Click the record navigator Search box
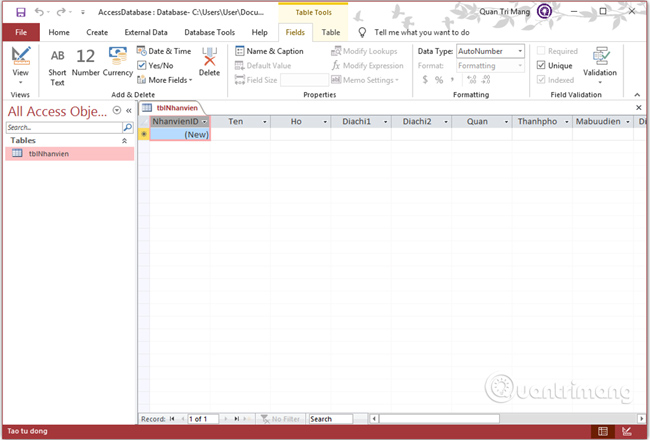This screenshot has height=440, width=650. (331, 419)
